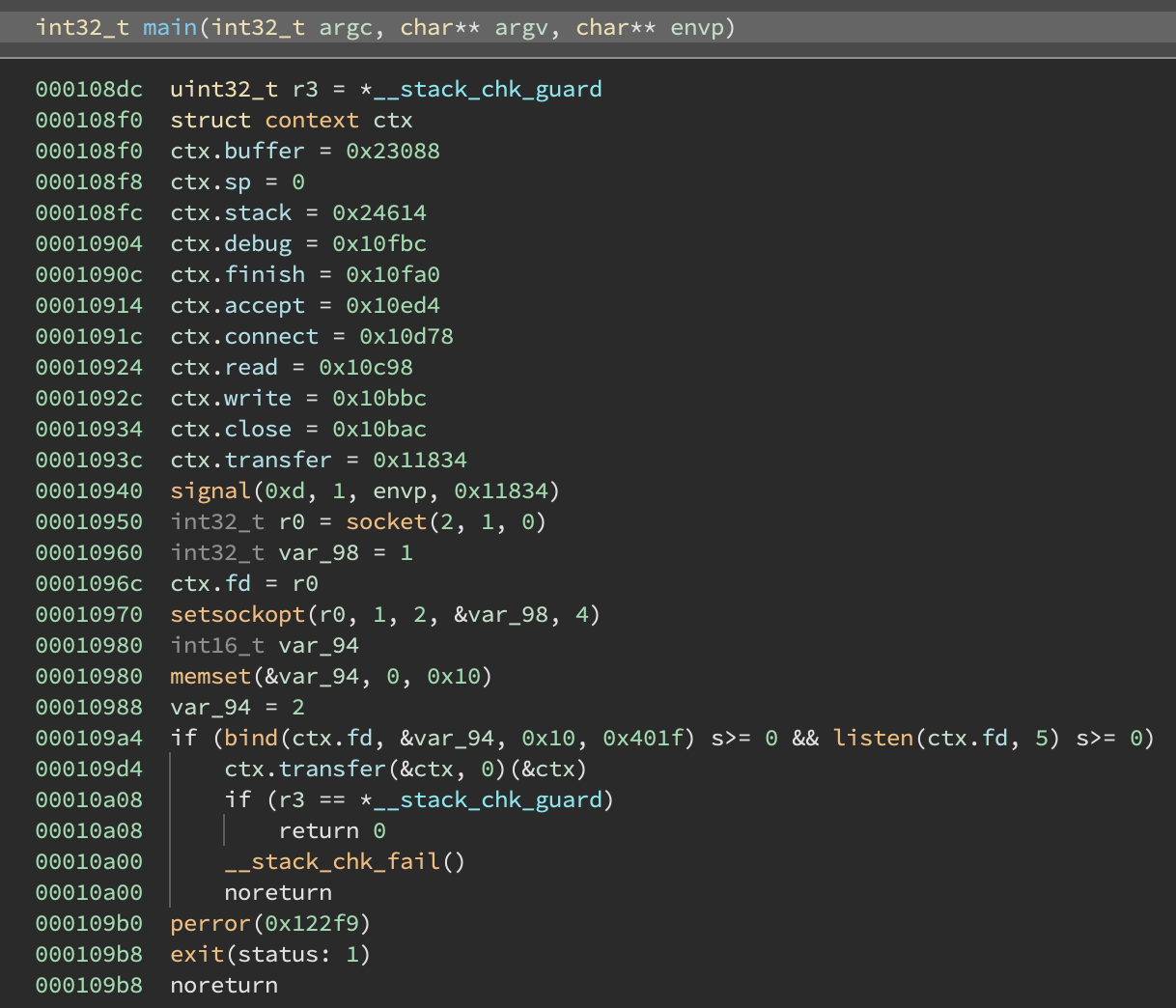The height and width of the screenshot is (1008, 1176).
Task: Select the signal function call
Action: point(210,490)
